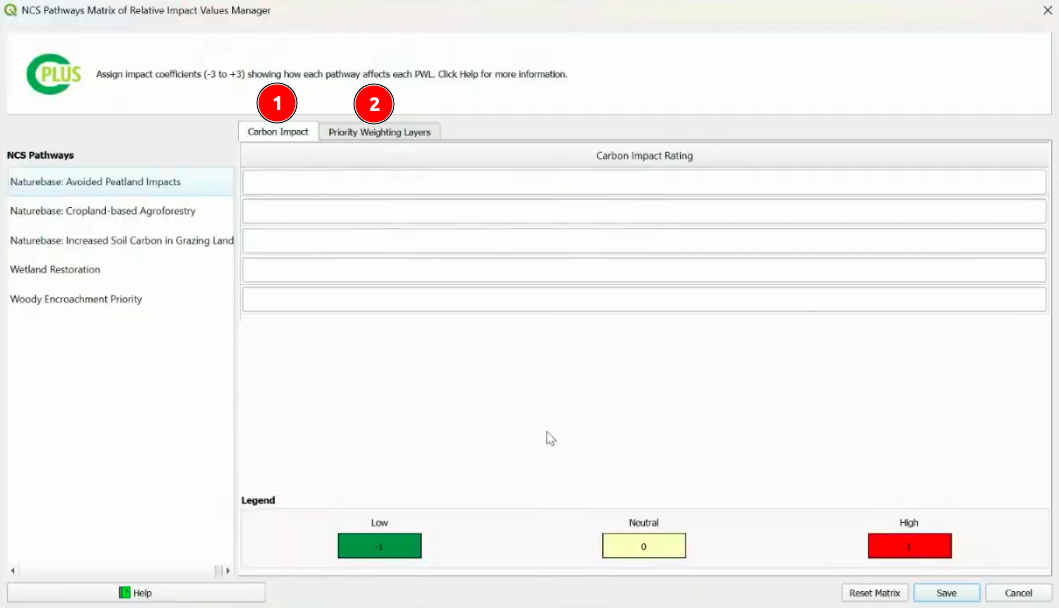Click the QGIS icon in the title bar

[11, 10]
